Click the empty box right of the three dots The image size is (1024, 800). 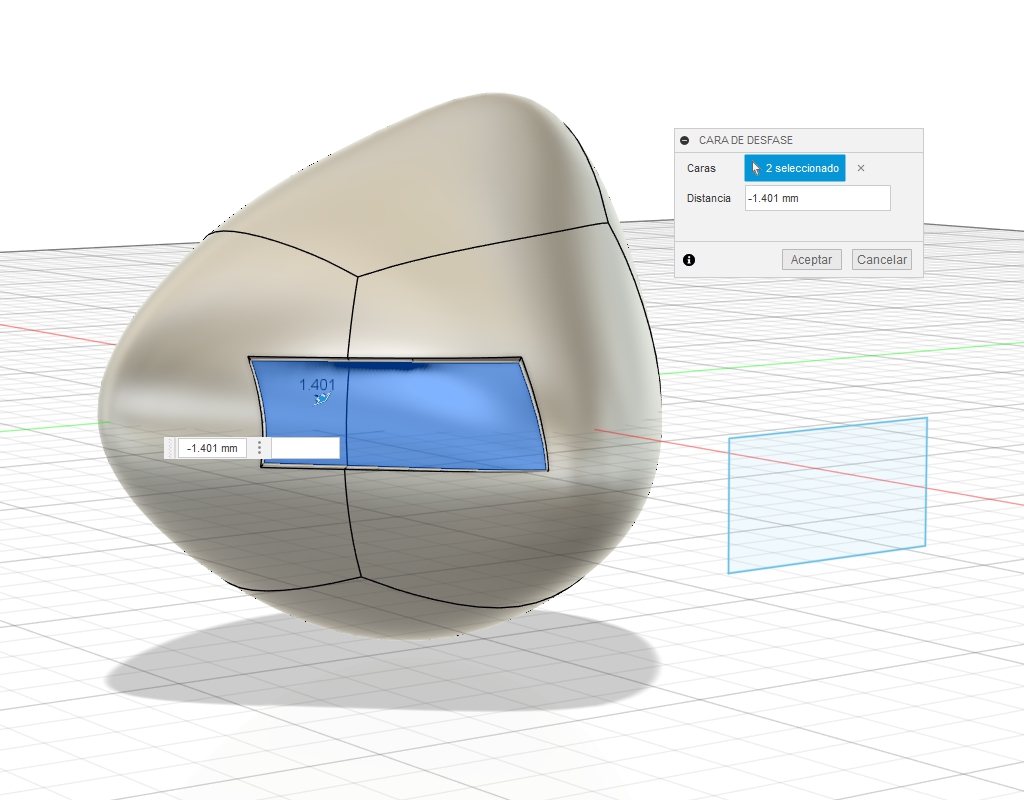point(305,448)
